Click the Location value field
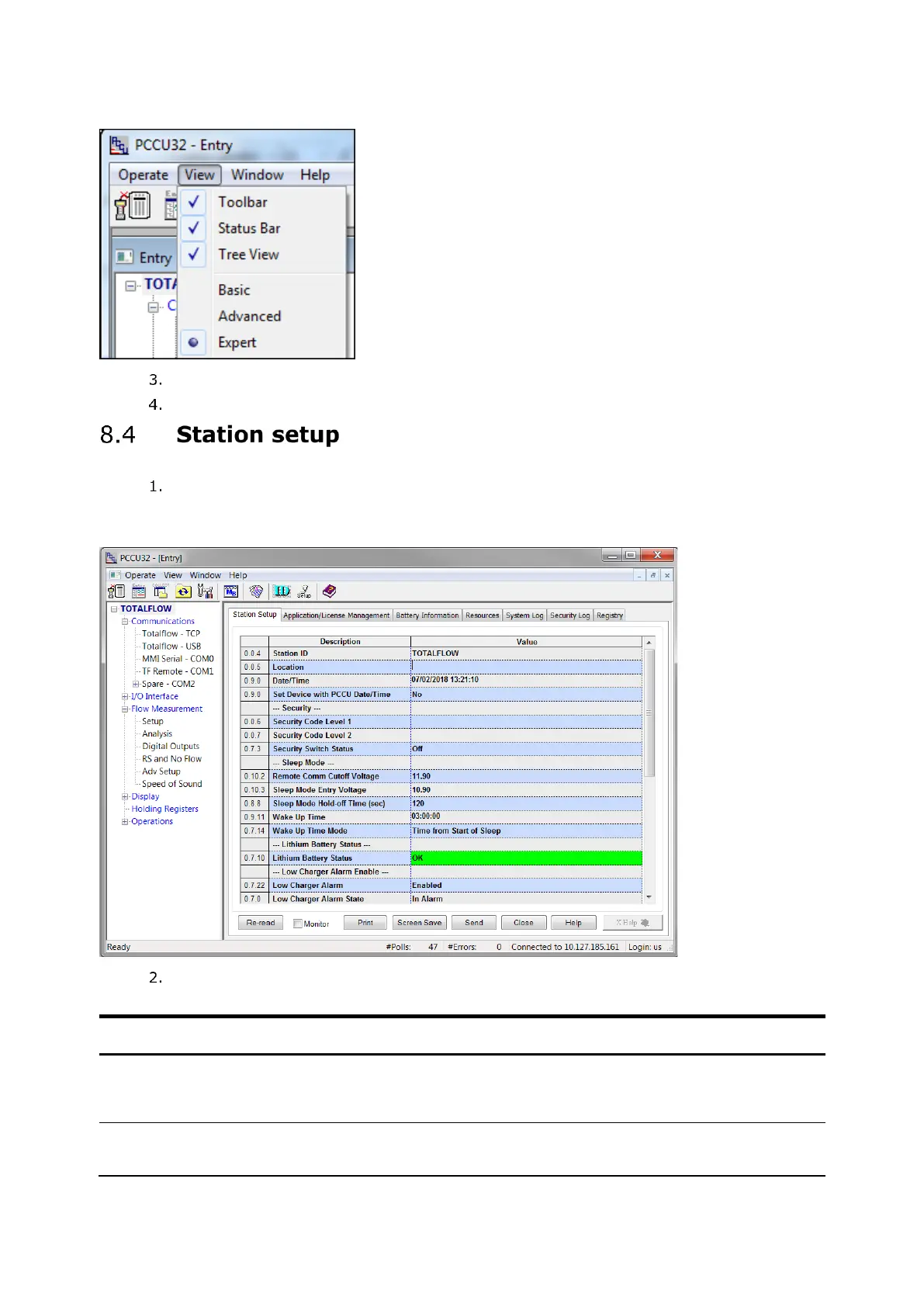Viewport: 924px width, 1307px height. click(x=526, y=667)
